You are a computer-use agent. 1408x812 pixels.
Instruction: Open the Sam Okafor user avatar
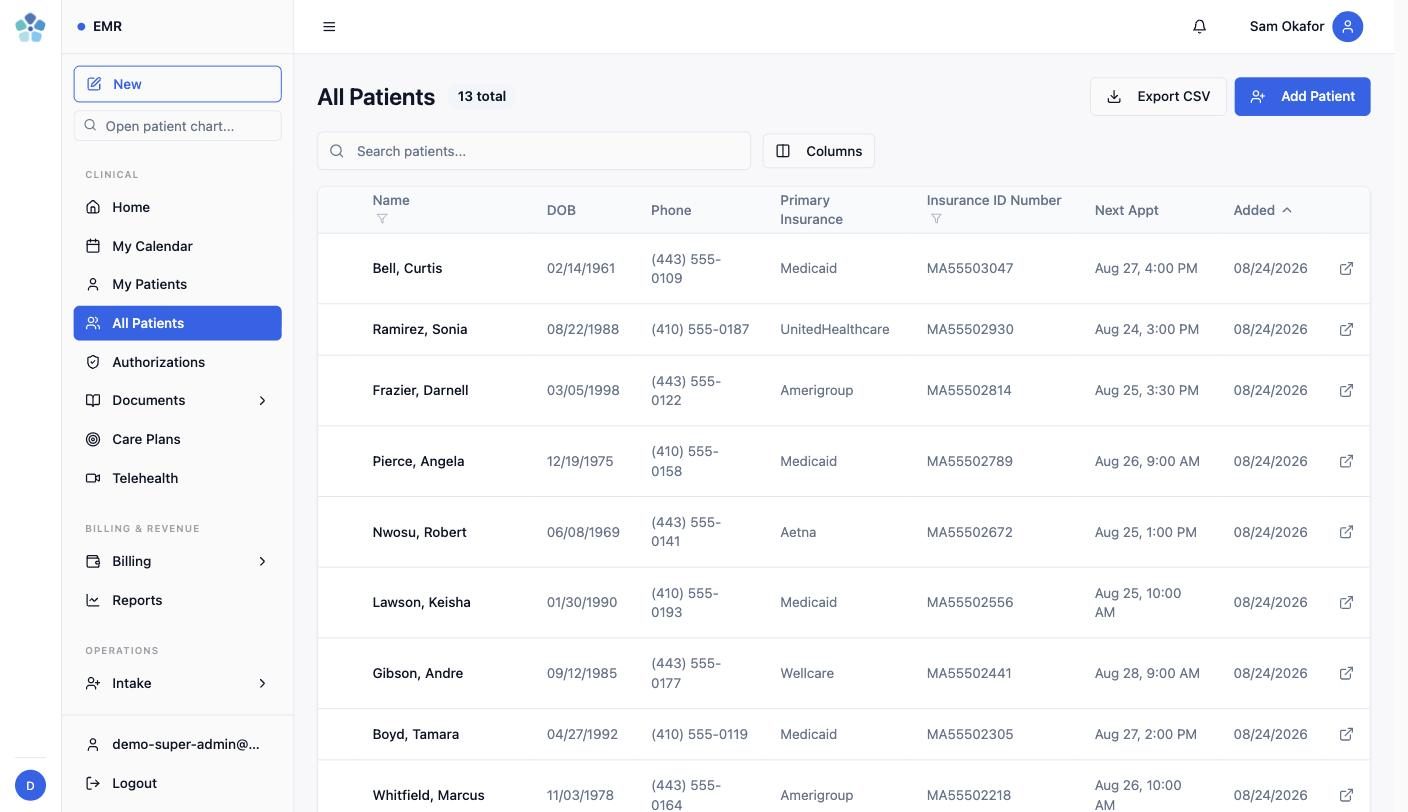1347,26
